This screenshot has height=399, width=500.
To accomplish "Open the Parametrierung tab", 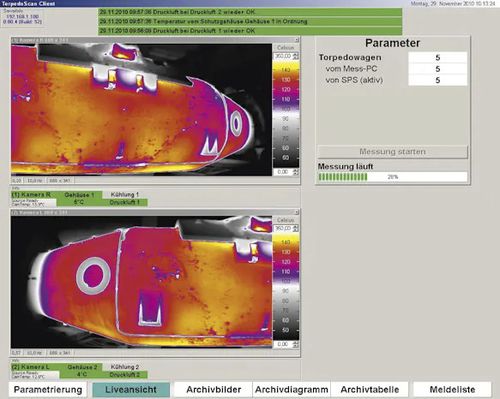I will pos(48,389).
